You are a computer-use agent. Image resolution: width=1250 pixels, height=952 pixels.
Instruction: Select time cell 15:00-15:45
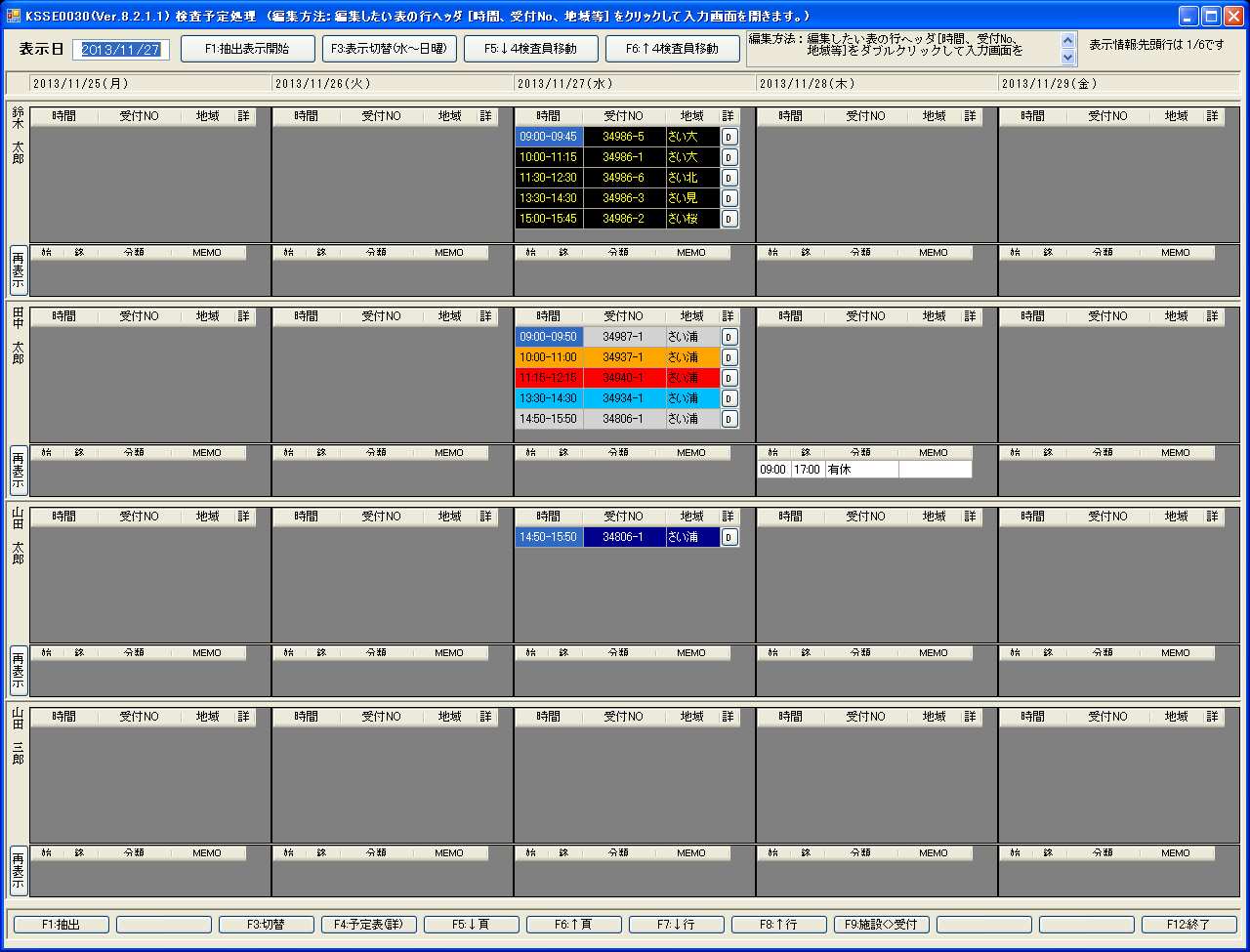click(549, 219)
